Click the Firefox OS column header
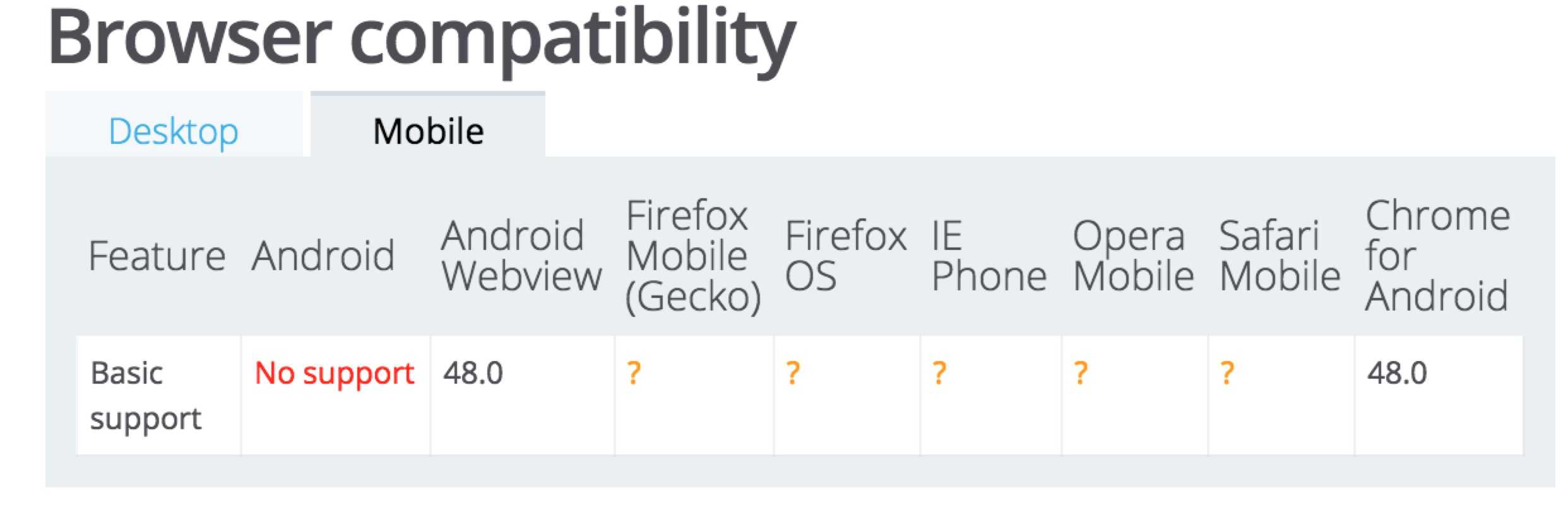1568x510 pixels. tap(846, 256)
